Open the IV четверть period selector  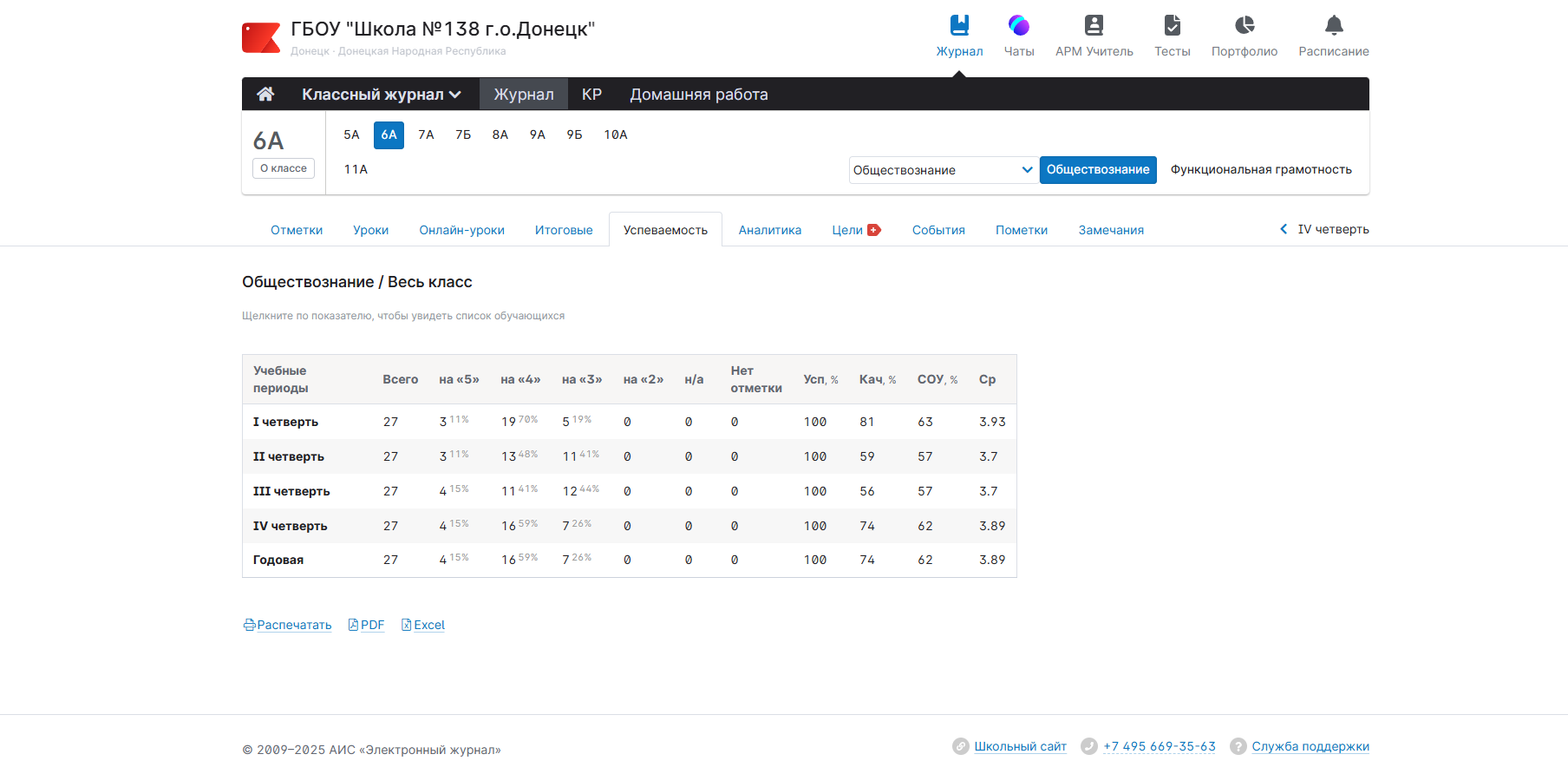pyautogui.click(x=1333, y=229)
